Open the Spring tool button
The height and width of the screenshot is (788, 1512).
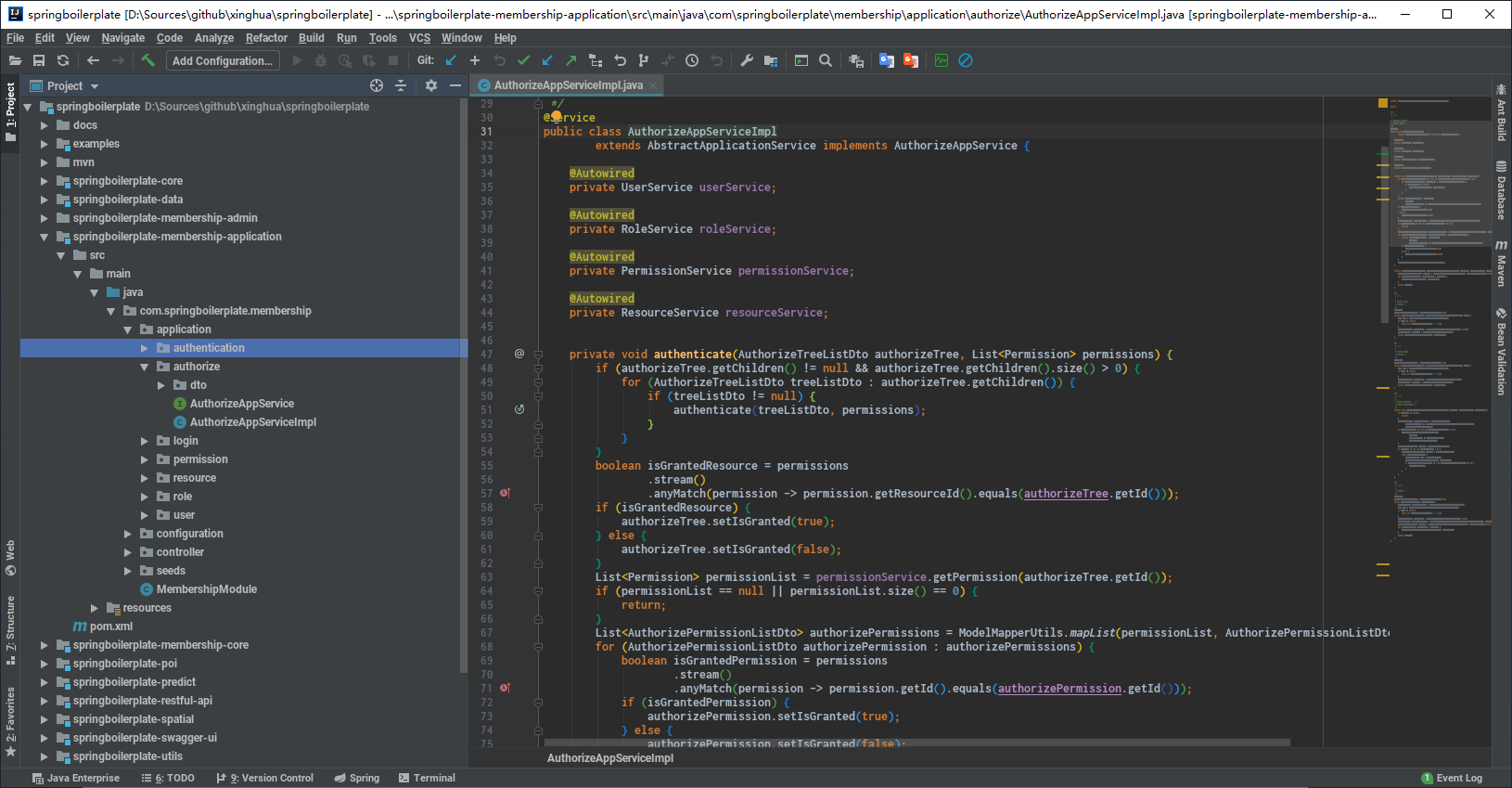click(x=357, y=778)
